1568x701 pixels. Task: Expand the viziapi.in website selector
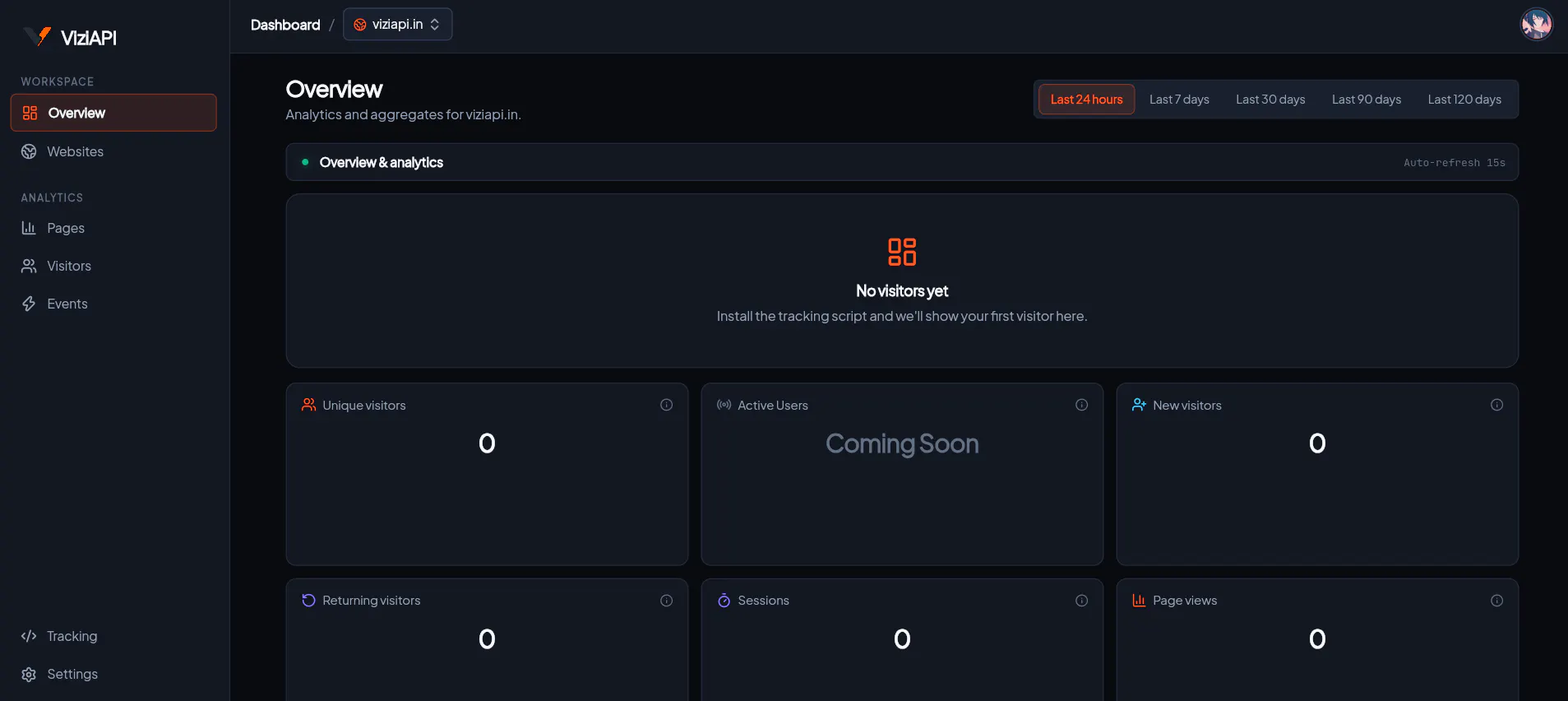397,25
